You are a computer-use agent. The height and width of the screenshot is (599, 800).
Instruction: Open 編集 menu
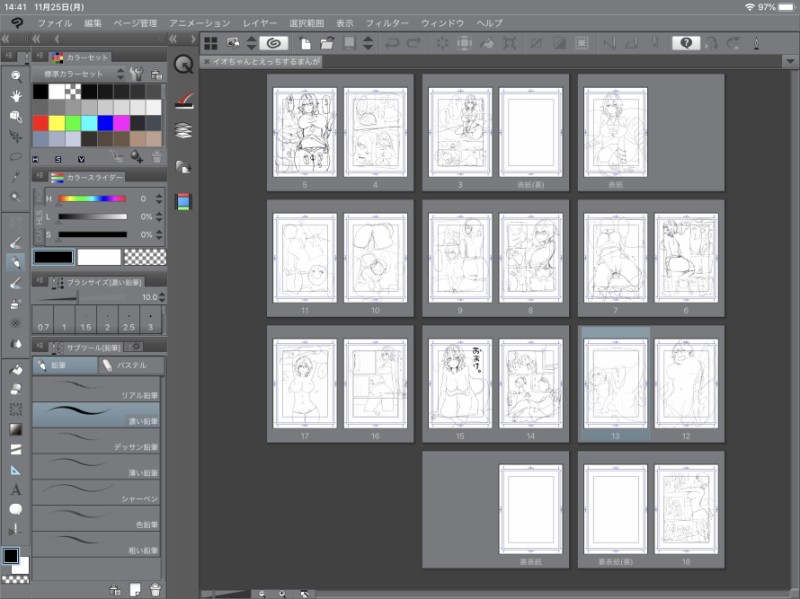click(x=93, y=23)
